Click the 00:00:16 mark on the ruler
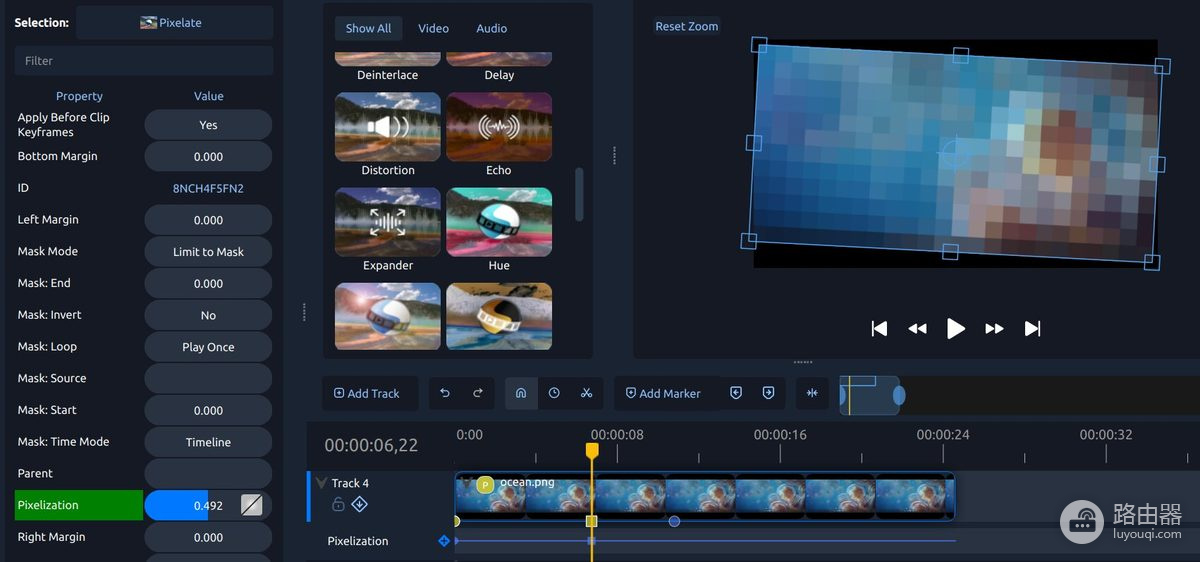The image size is (1200, 562). pyautogui.click(x=779, y=435)
